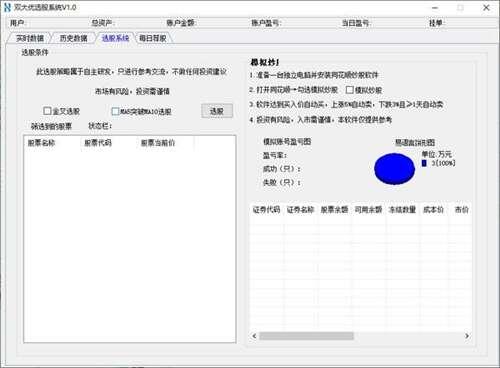Click the horizontal scrollbar thumb of holdings table
Viewport: 500px width, 368px height.
coord(306,336)
